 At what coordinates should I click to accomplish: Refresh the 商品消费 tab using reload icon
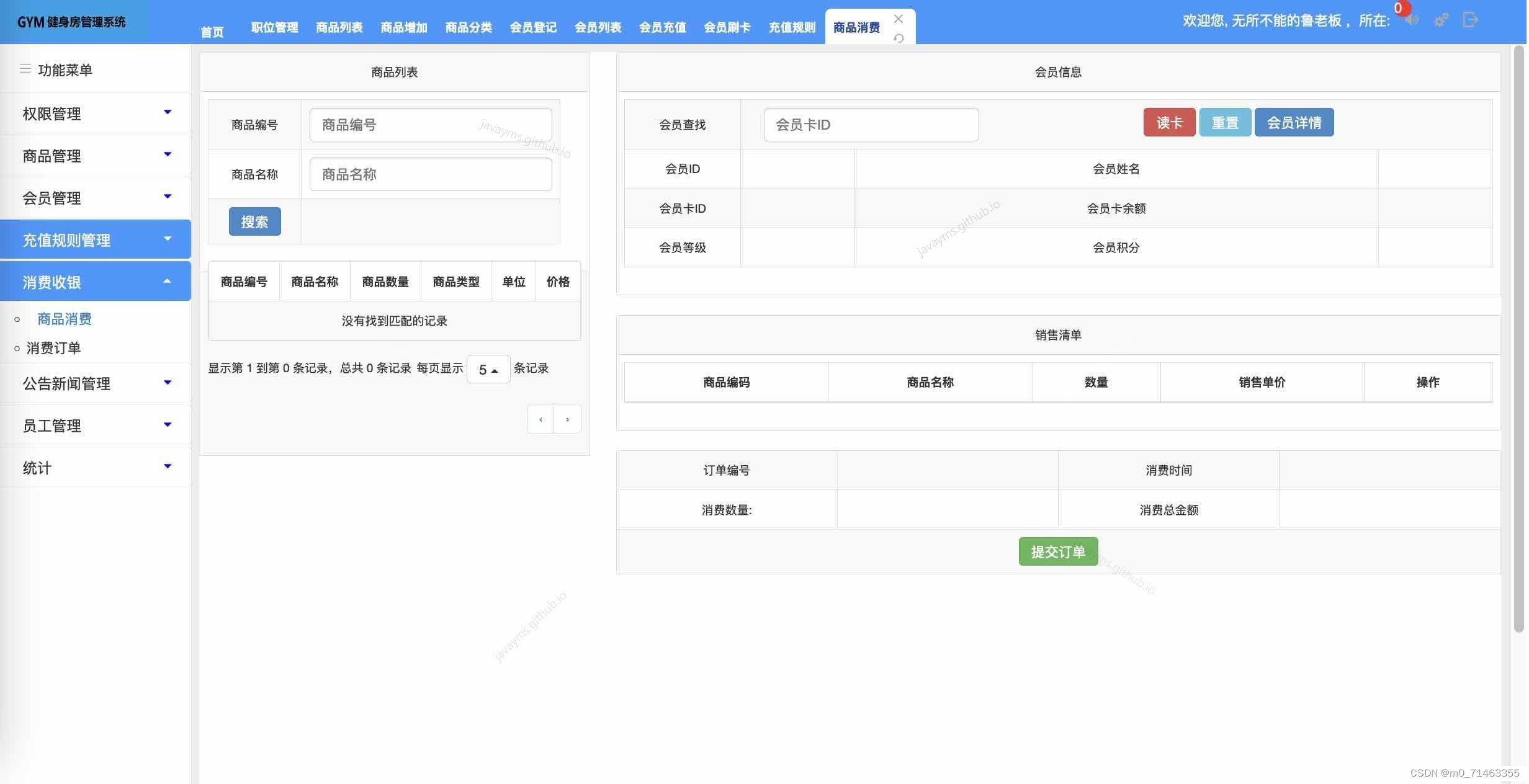tap(898, 38)
